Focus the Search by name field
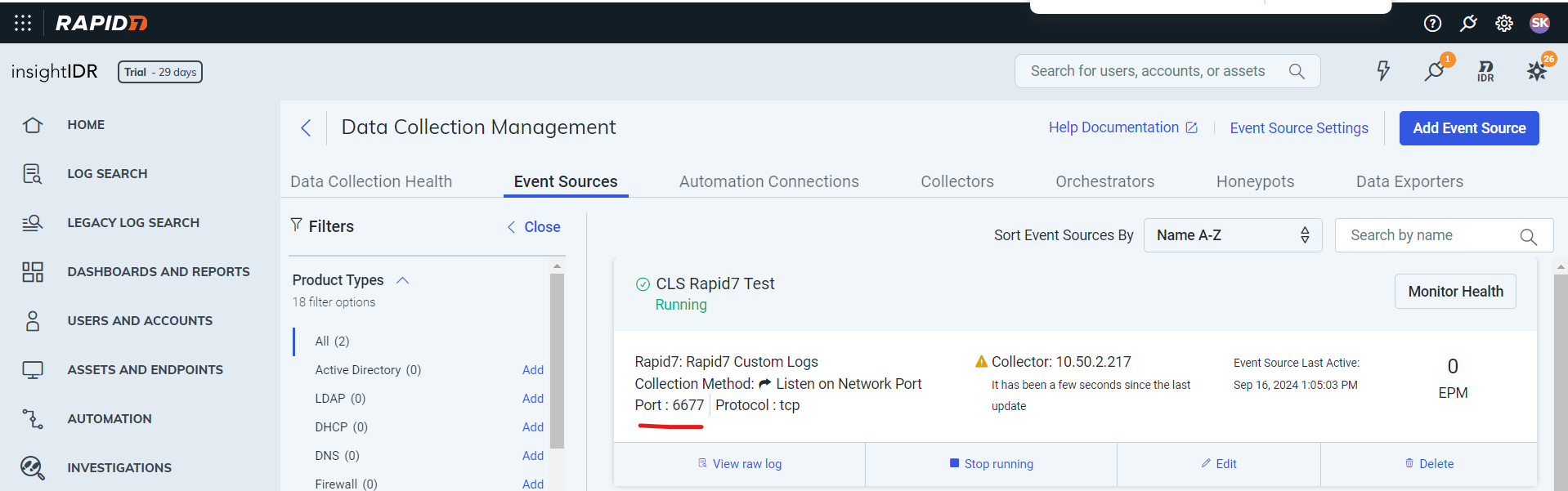Image resolution: width=1568 pixels, height=491 pixels. (x=1444, y=235)
